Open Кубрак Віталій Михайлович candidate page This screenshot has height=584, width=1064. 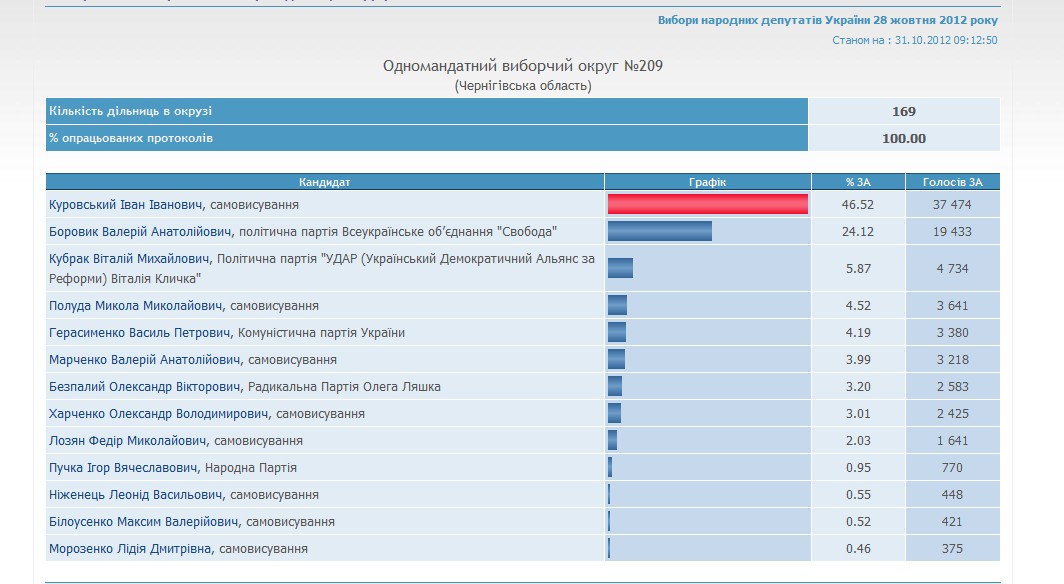click(130, 259)
